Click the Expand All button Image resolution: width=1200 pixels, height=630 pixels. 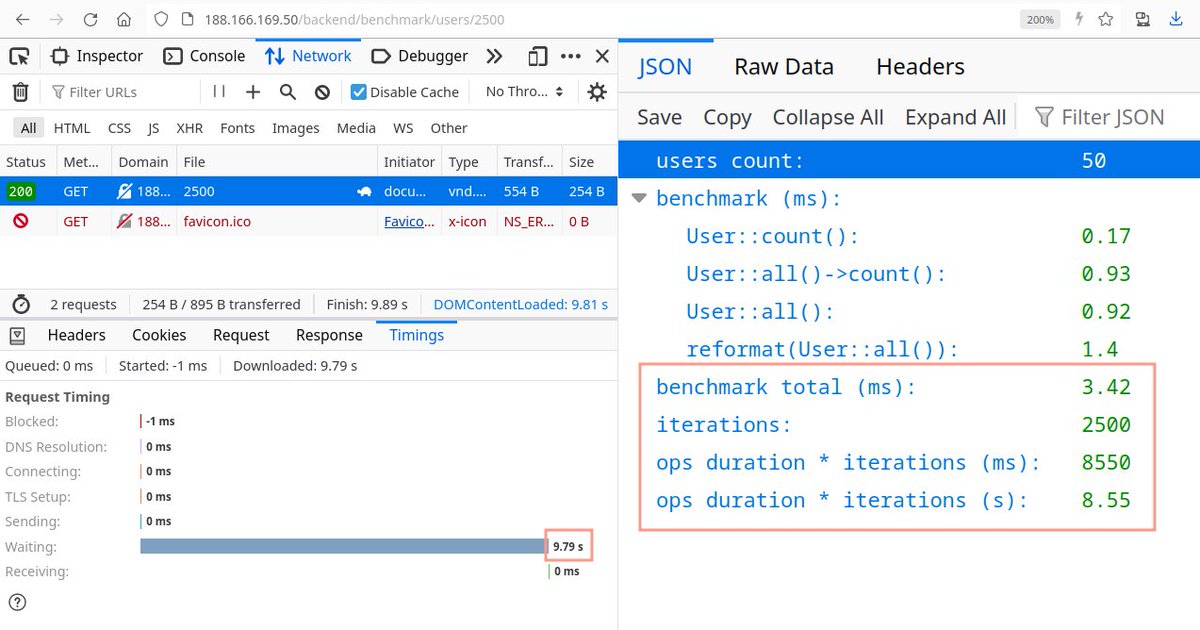click(x=955, y=117)
